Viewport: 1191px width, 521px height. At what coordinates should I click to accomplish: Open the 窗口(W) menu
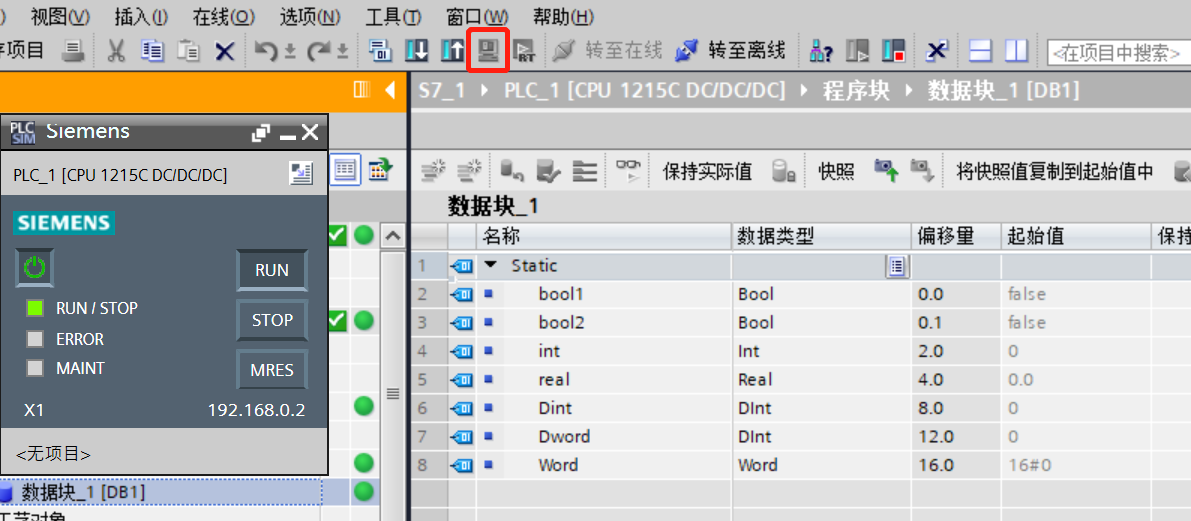[x=477, y=17]
